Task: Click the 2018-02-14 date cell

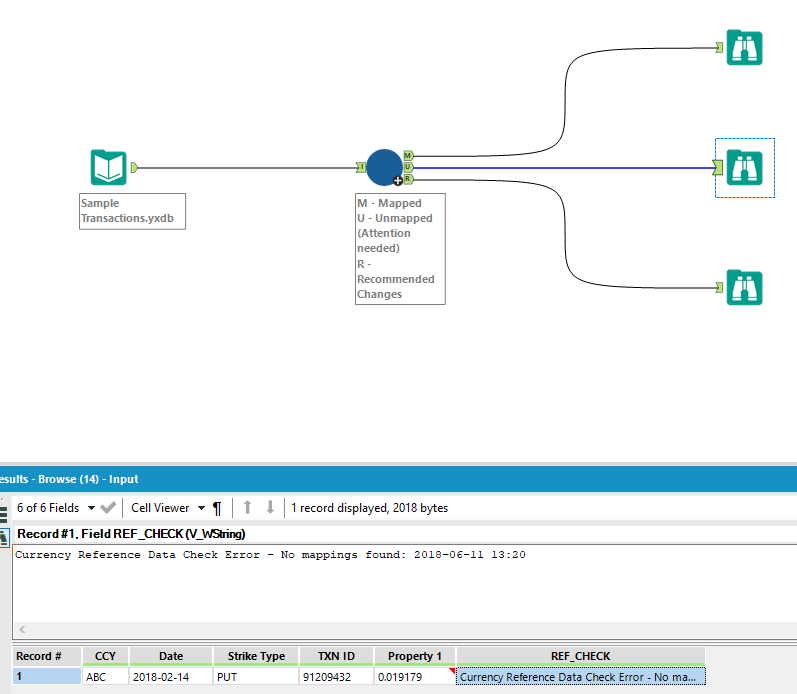Action: pyautogui.click(x=171, y=677)
